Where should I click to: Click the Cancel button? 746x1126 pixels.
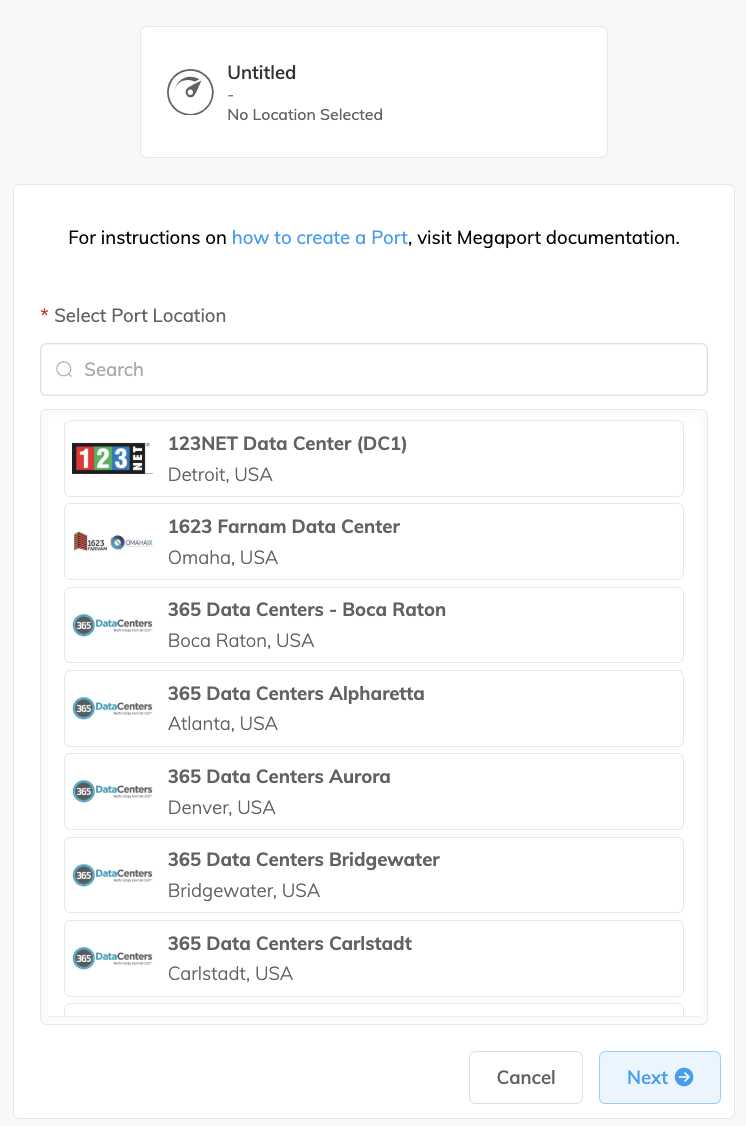click(x=525, y=1077)
